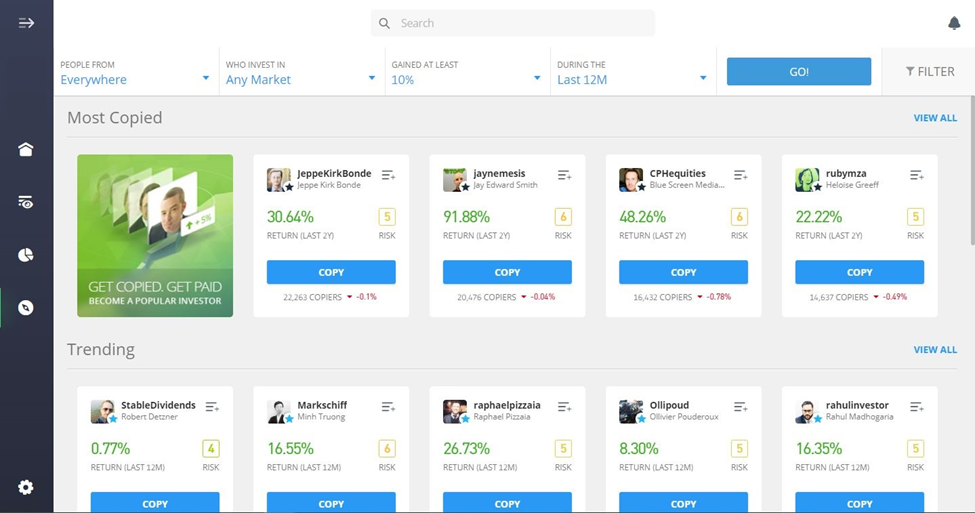975x513 pixels.
Task: Click risk score 4 on StableDividends card
Action: (x=211, y=448)
